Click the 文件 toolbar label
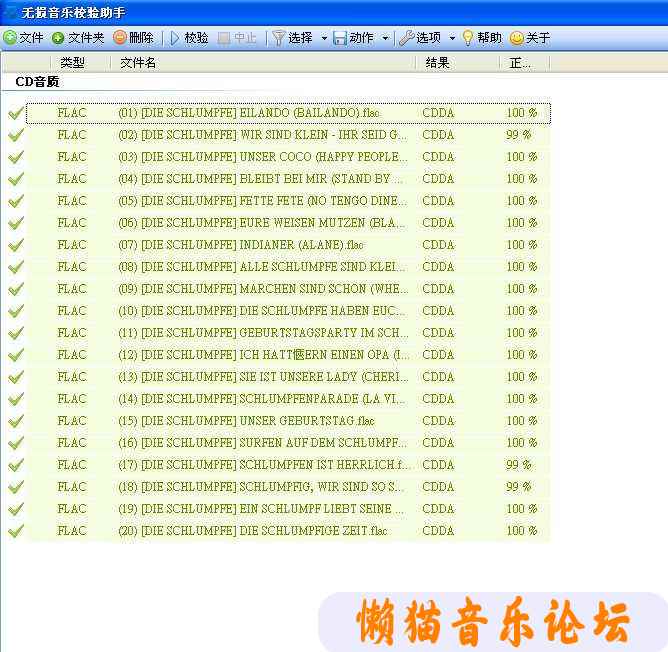668x652 pixels. [31, 38]
